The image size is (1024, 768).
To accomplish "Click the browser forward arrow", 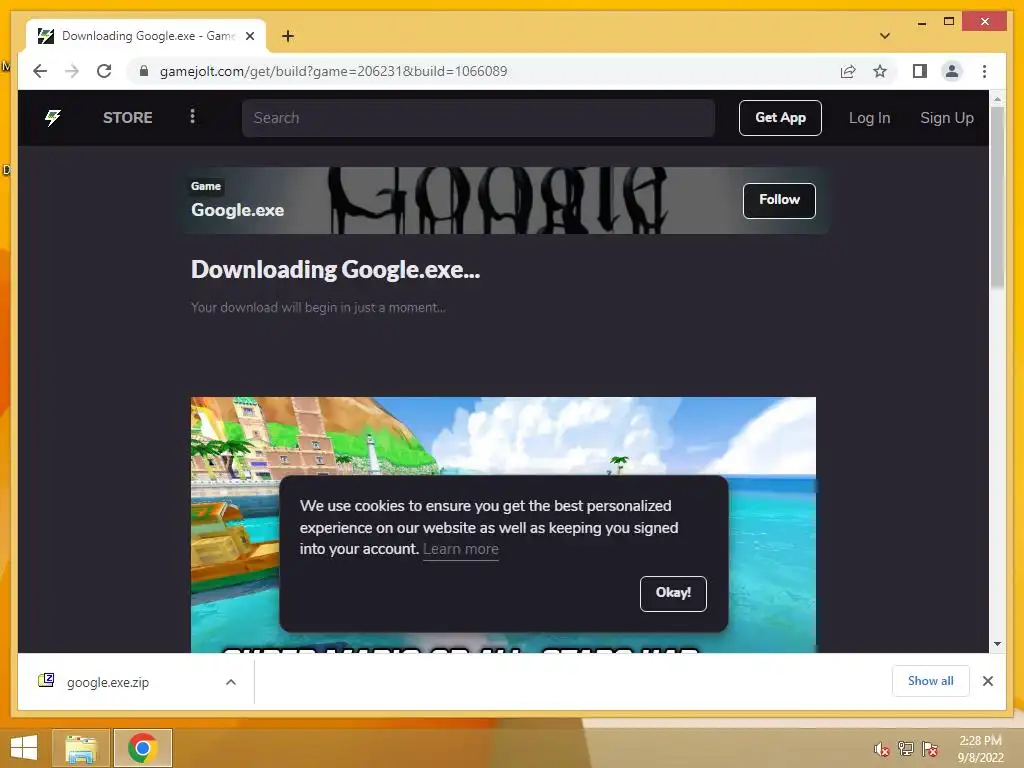I will [72, 71].
